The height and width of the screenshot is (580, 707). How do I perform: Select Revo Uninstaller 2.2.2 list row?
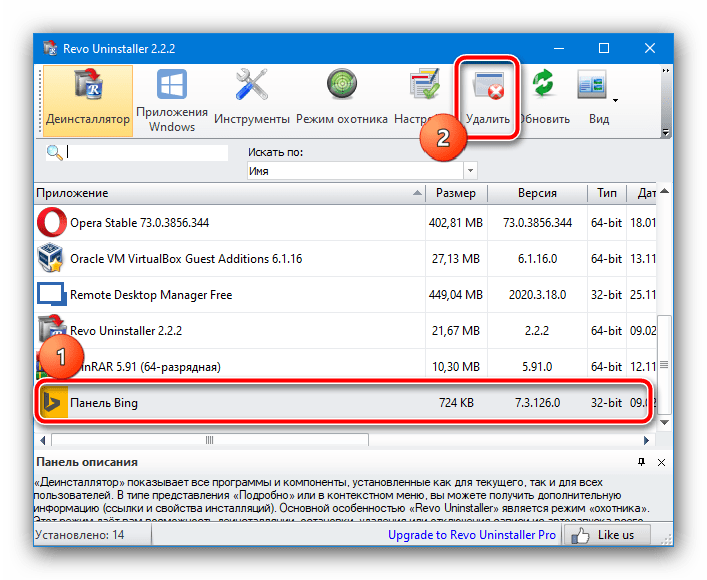click(x=345, y=331)
